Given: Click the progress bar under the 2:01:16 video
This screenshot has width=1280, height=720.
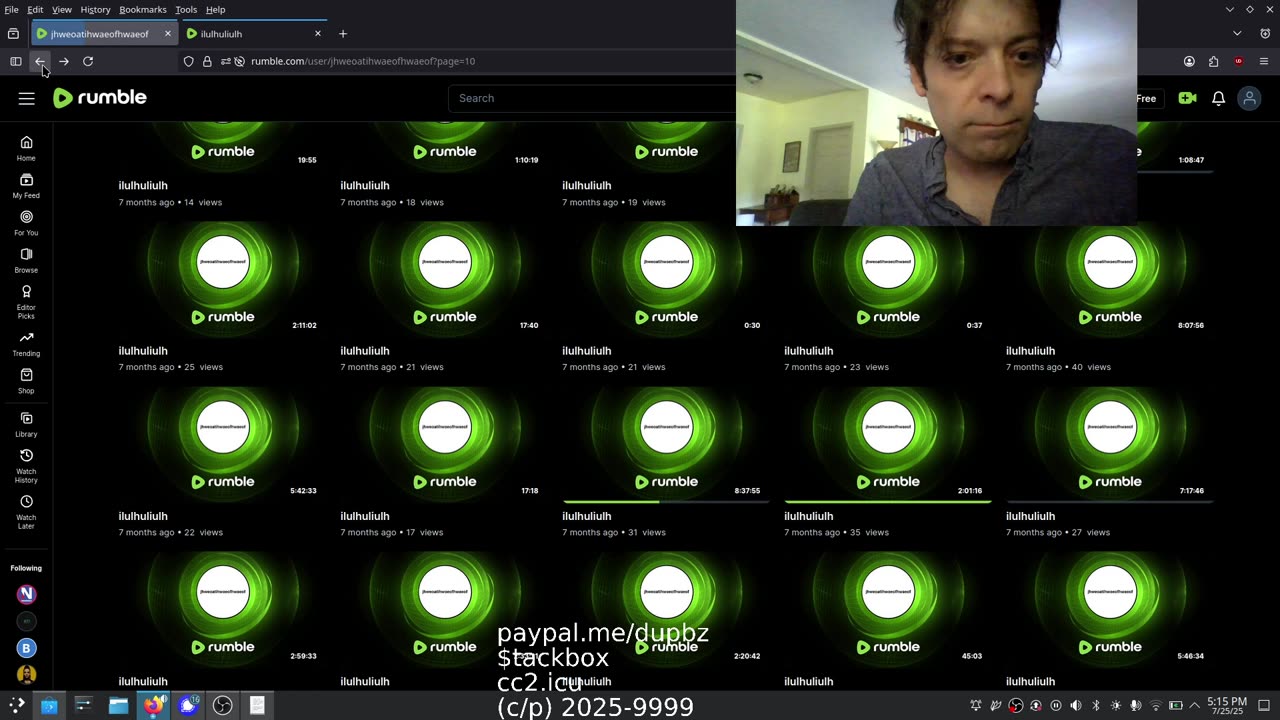Looking at the screenshot, I should click(x=888, y=501).
